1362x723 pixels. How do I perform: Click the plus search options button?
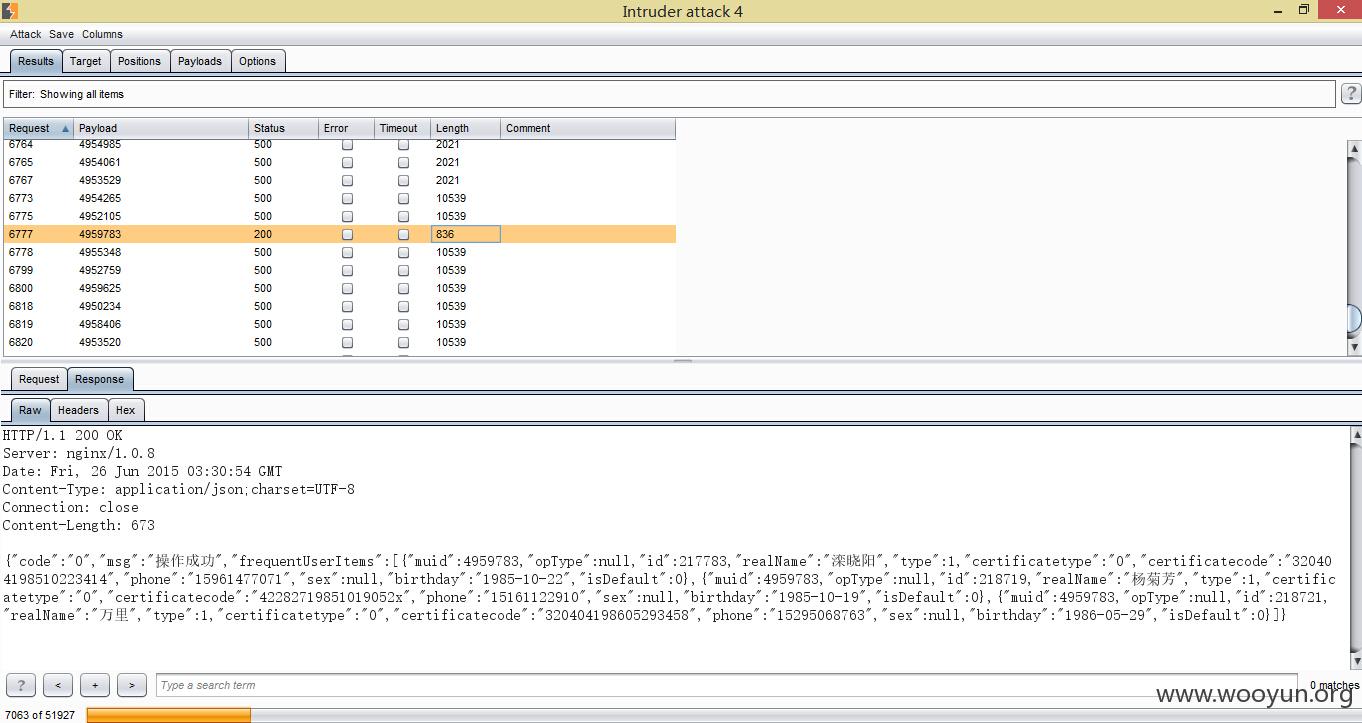(x=95, y=685)
